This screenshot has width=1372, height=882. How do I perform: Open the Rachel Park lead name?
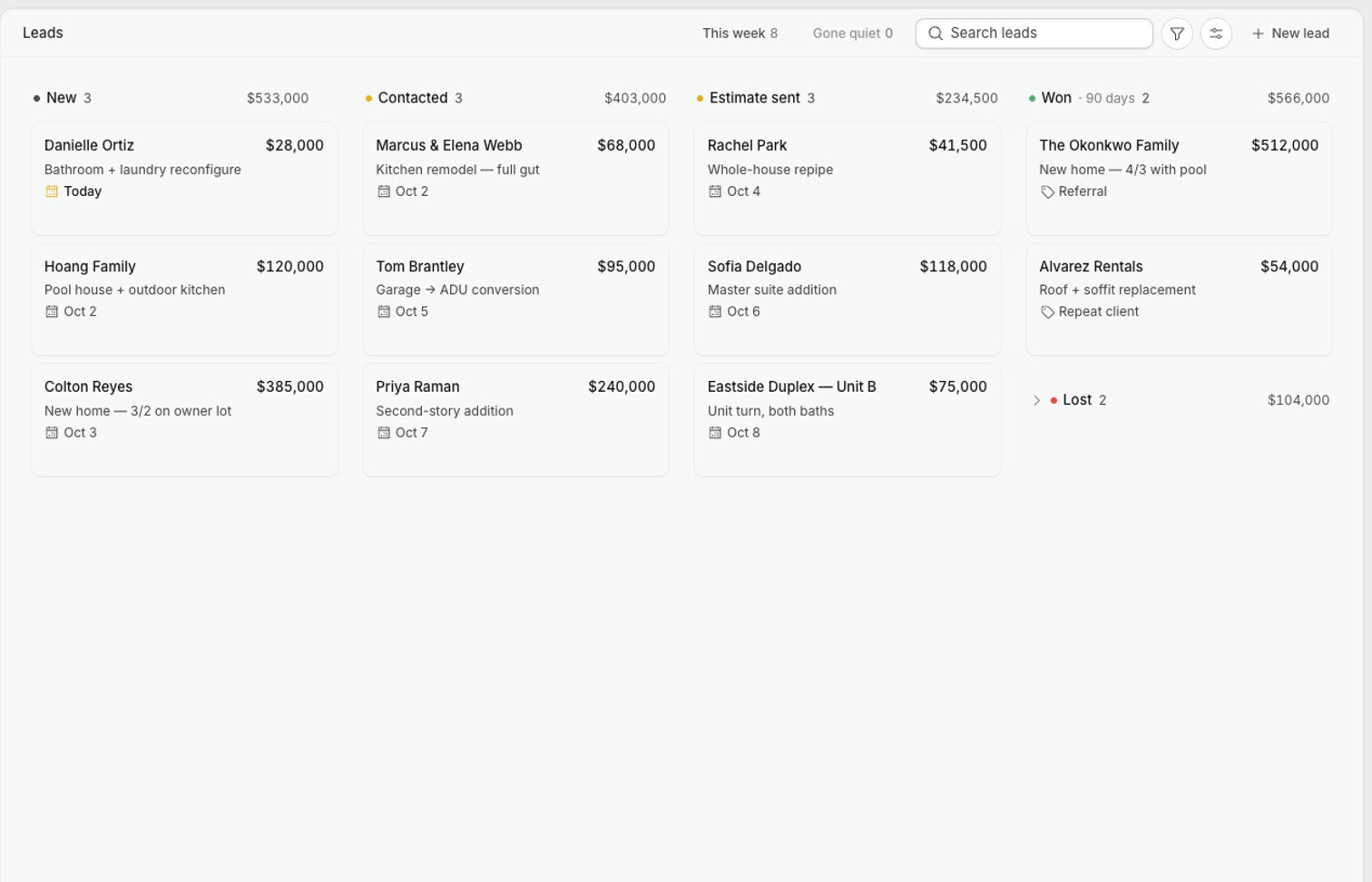747,145
